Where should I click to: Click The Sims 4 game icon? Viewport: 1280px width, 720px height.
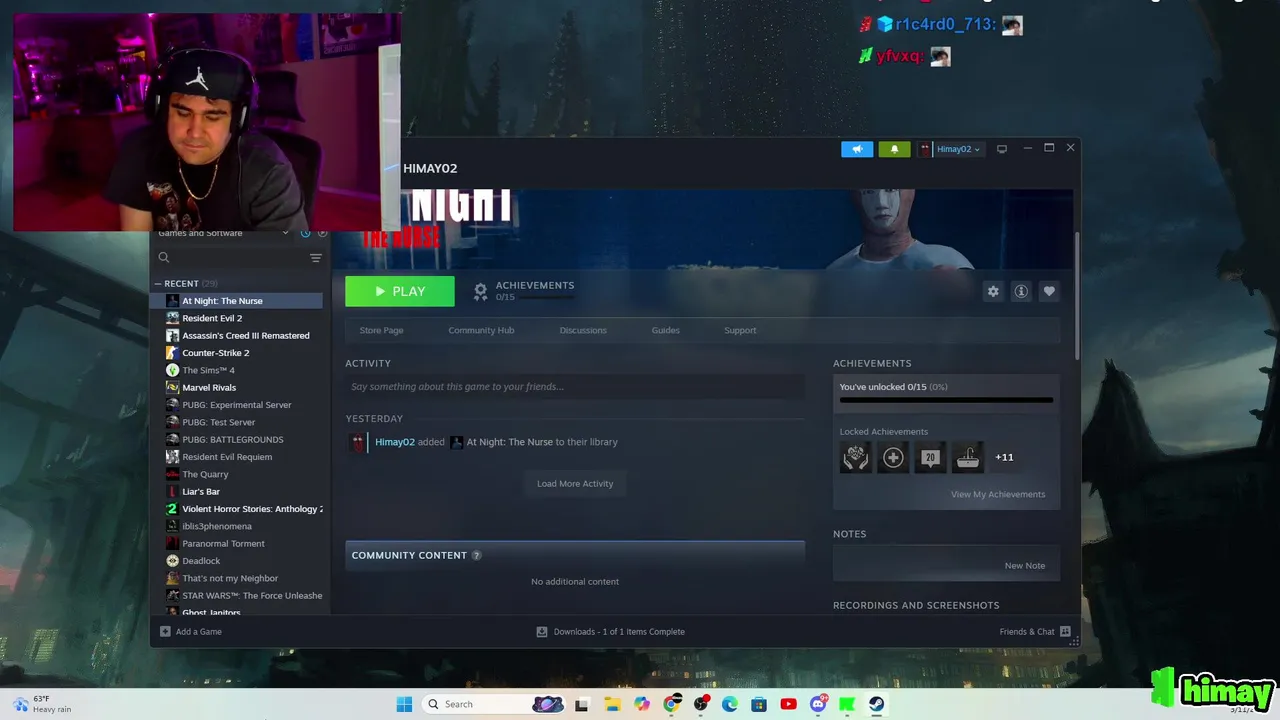(x=172, y=370)
